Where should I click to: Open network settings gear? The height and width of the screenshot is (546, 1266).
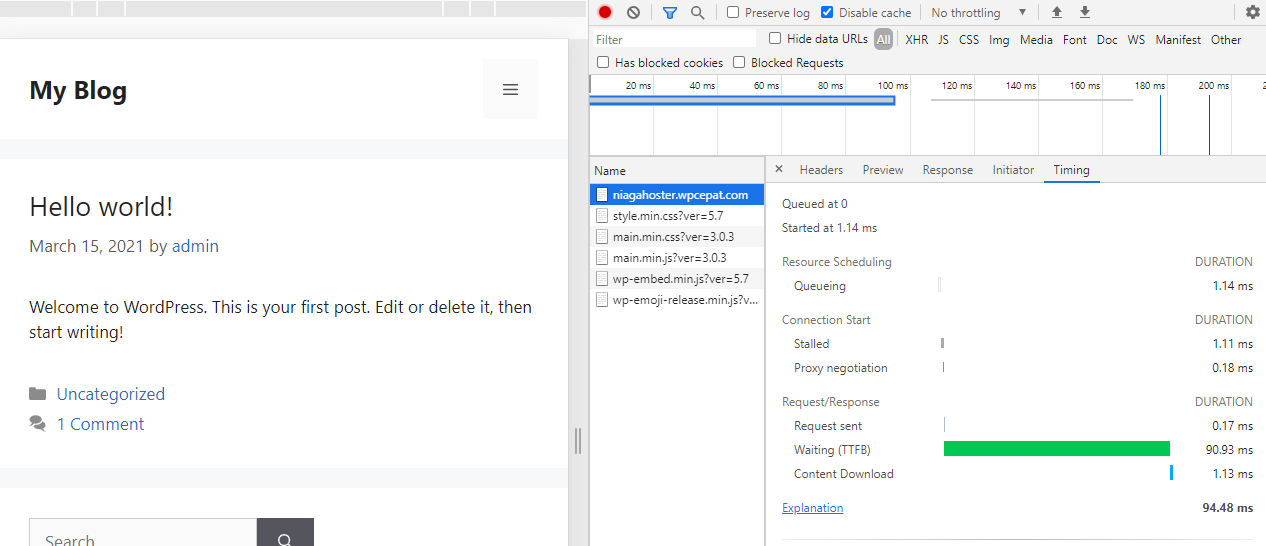click(1253, 13)
